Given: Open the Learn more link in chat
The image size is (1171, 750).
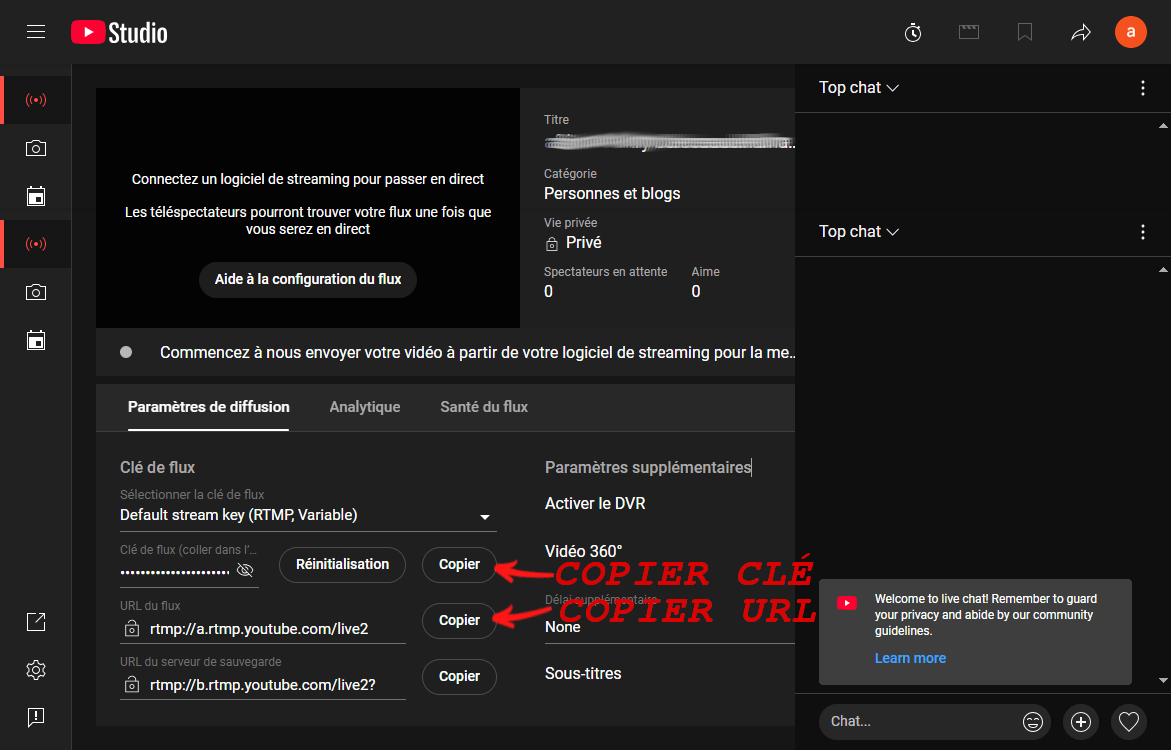Looking at the screenshot, I should (910, 658).
